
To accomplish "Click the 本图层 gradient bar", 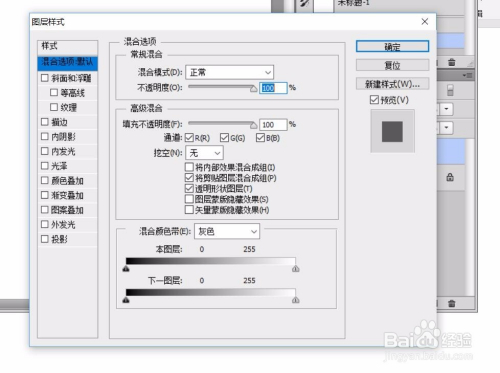I will (211, 261).
